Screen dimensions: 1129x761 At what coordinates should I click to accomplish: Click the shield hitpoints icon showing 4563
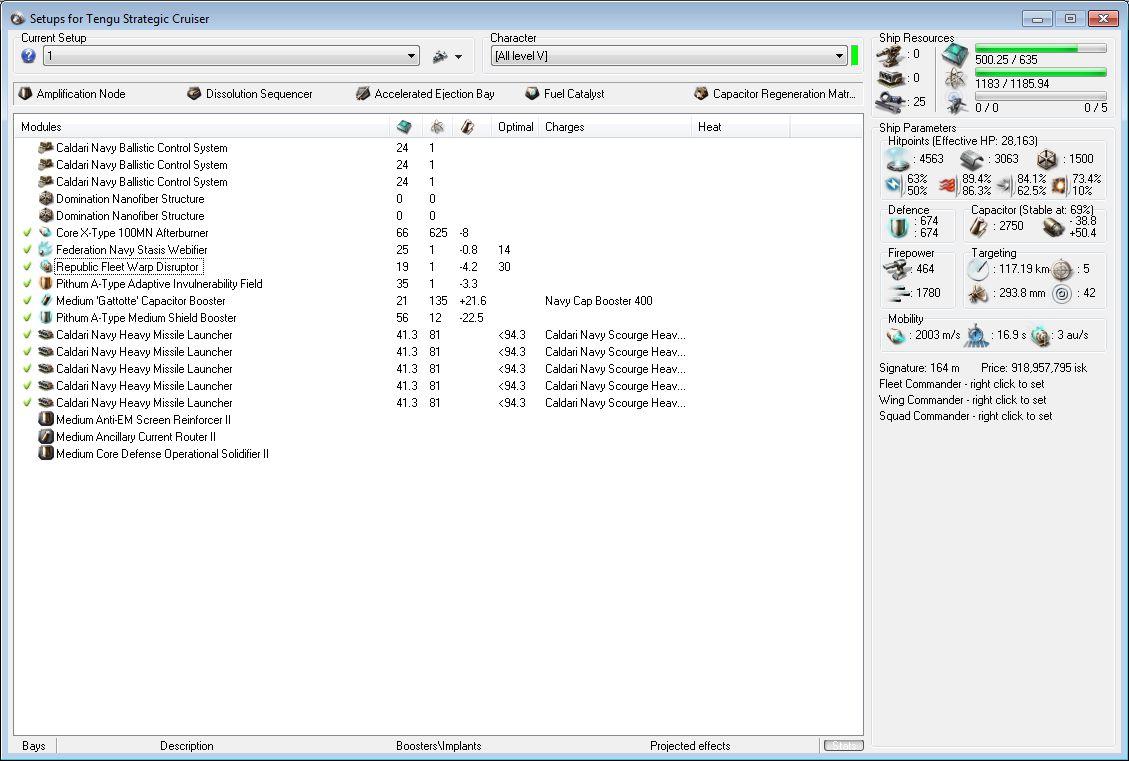pyautogui.click(x=898, y=158)
